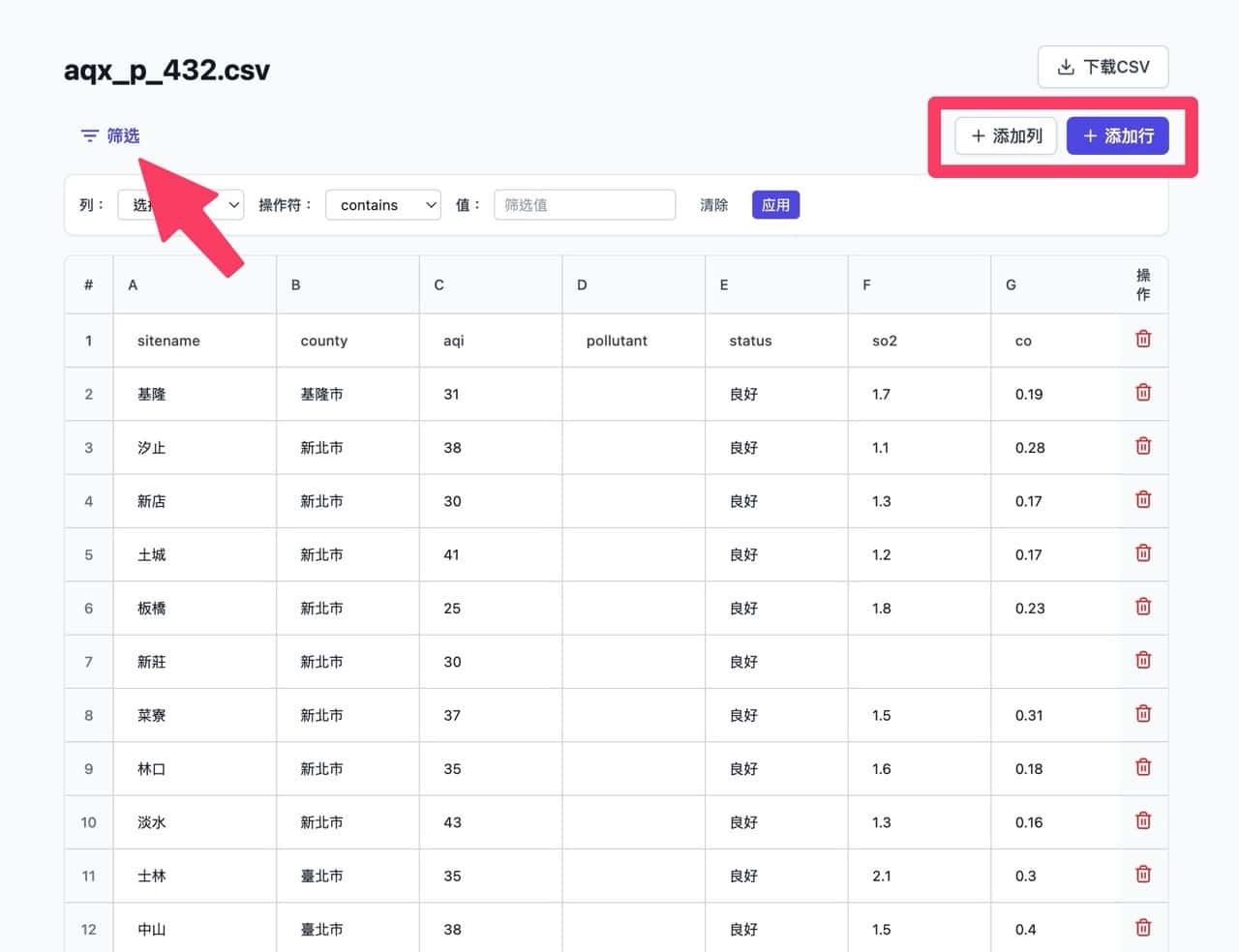Delete the 基隆 row with its trash icon
Image resolution: width=1239 pixels, height=952 pixels.
[x=1143, y=393]
